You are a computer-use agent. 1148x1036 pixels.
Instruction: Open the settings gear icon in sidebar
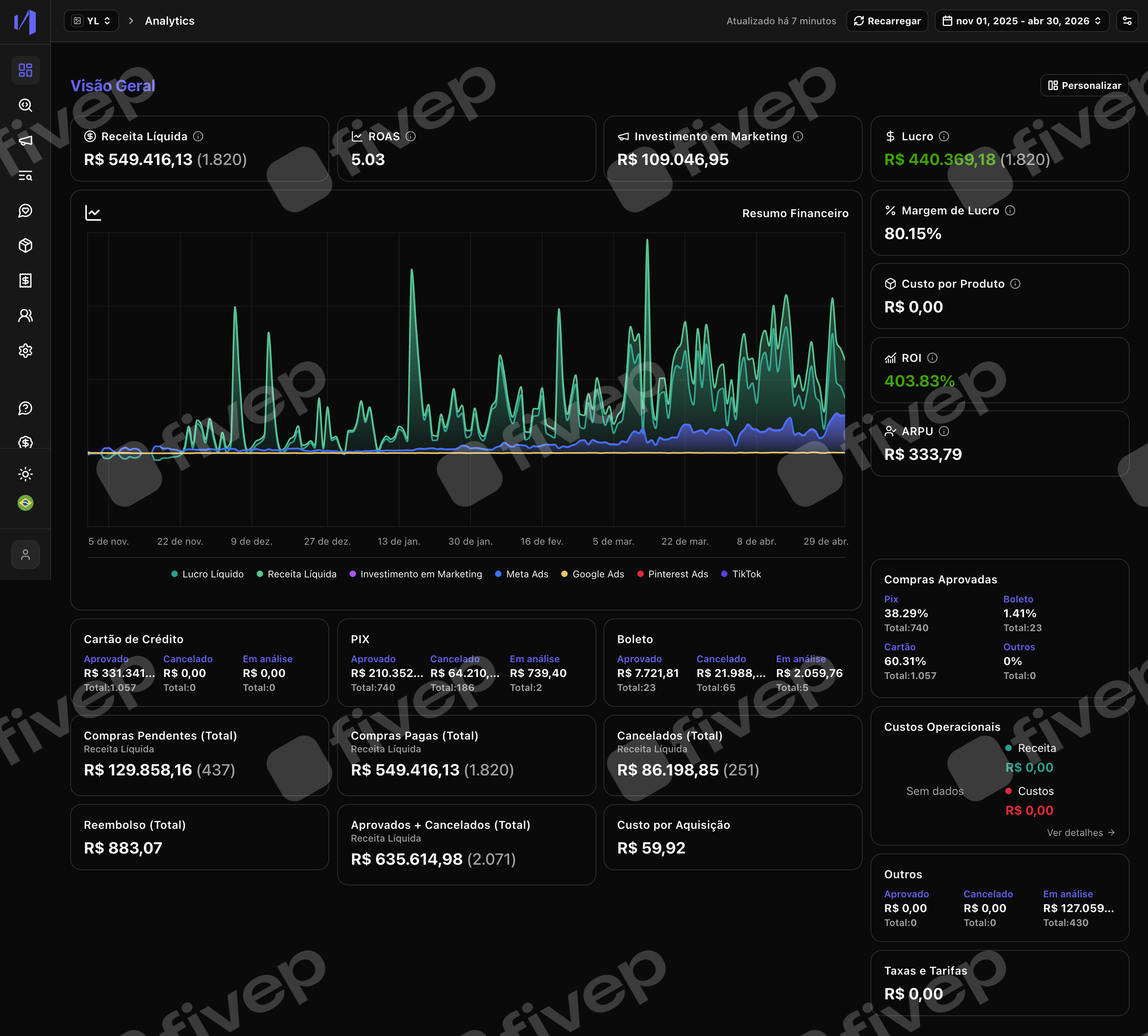[x=26, y=351]
